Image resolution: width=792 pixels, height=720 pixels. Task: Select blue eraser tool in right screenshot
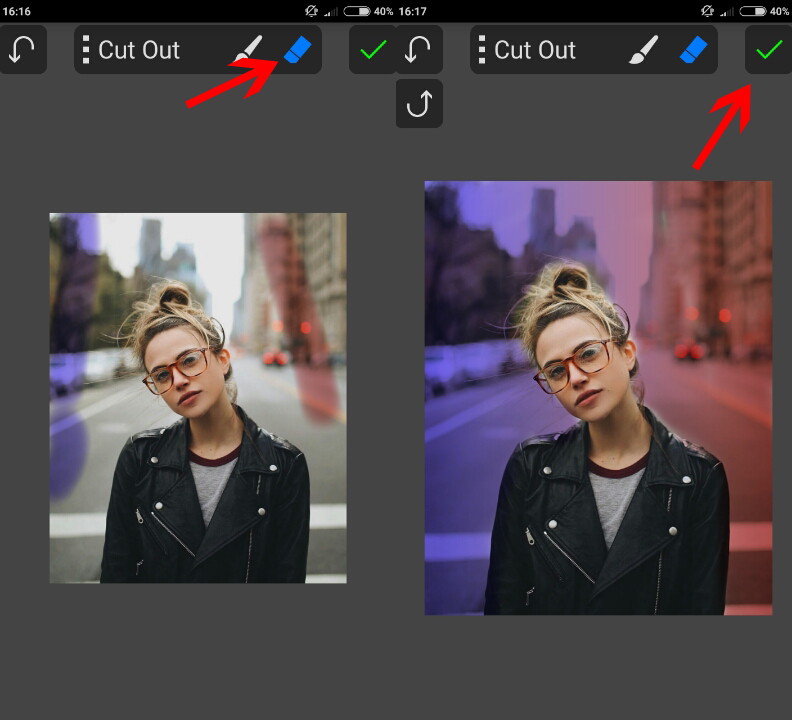pyautogui.click(x=694, y=50)
